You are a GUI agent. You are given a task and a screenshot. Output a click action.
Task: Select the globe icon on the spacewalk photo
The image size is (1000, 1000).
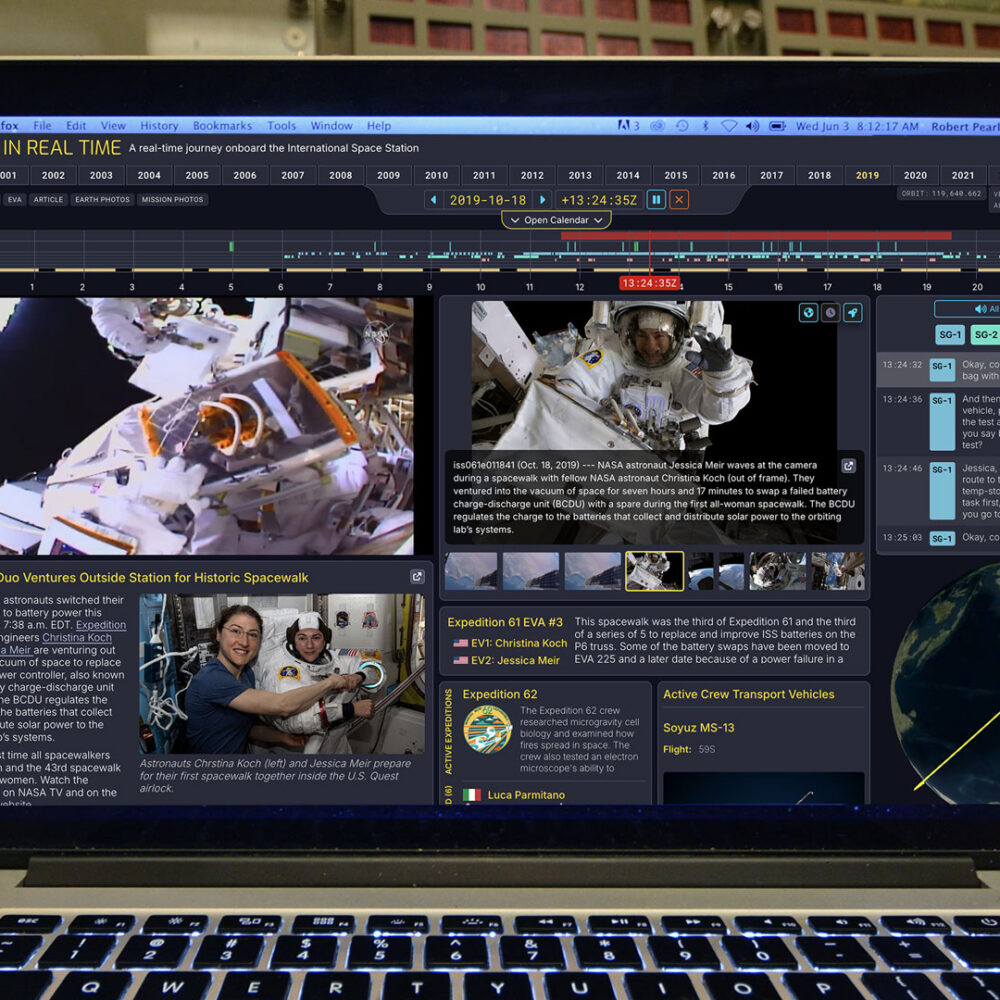[x=808, y=312]
